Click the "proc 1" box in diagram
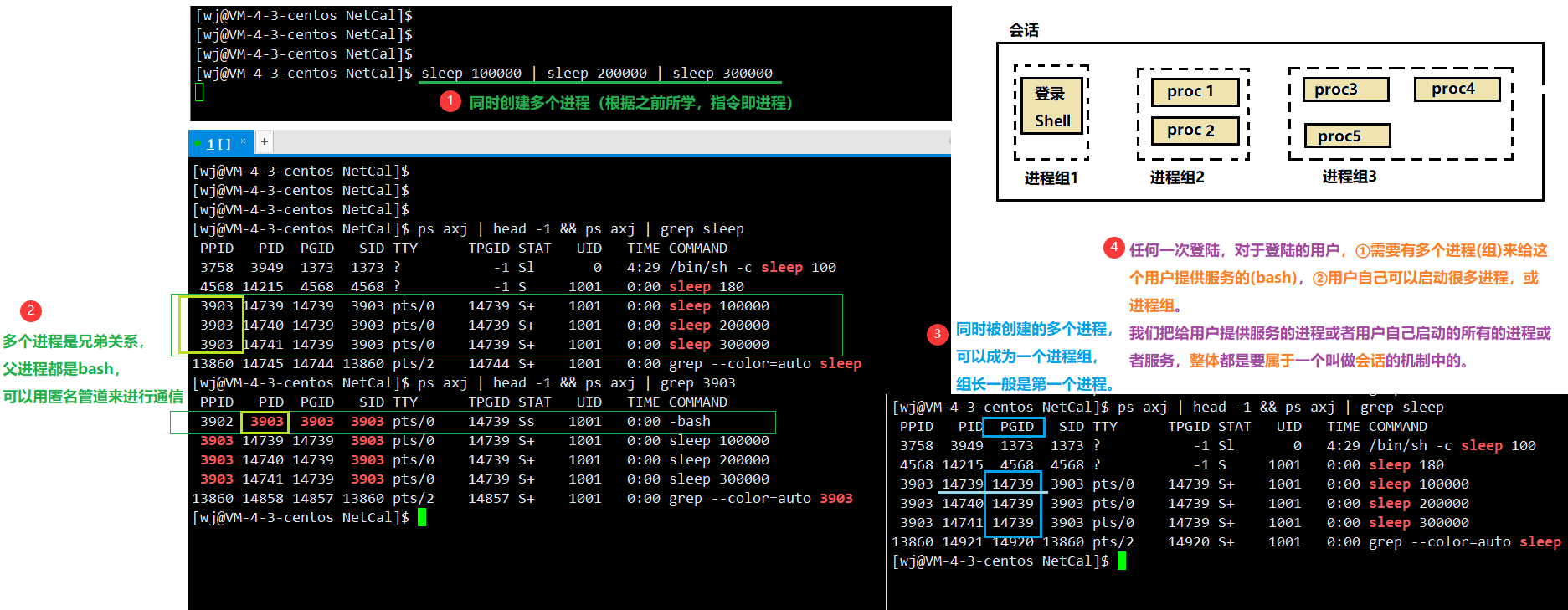The height and width of the screenshot is (610, 1568). [x=1195, y=91]
